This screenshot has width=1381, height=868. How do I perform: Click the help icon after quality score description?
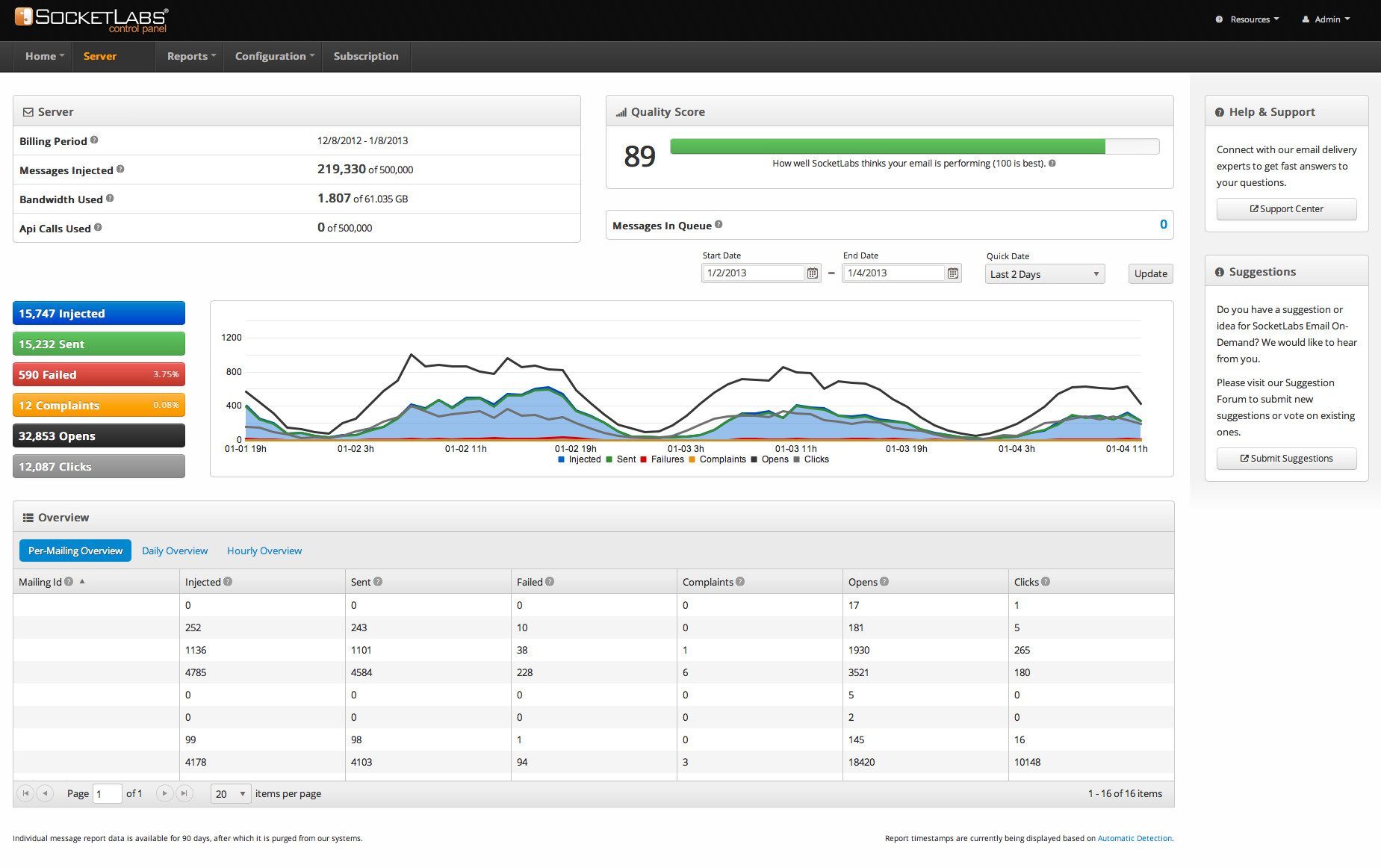point(1052,163)
